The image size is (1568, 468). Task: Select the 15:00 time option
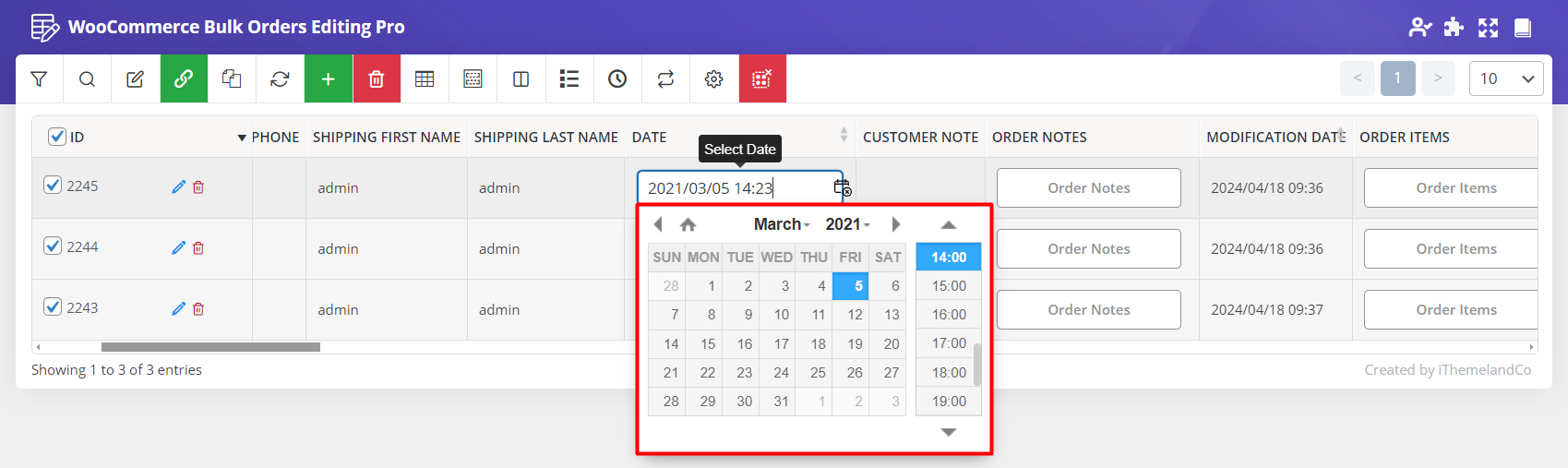coord(948,286)
